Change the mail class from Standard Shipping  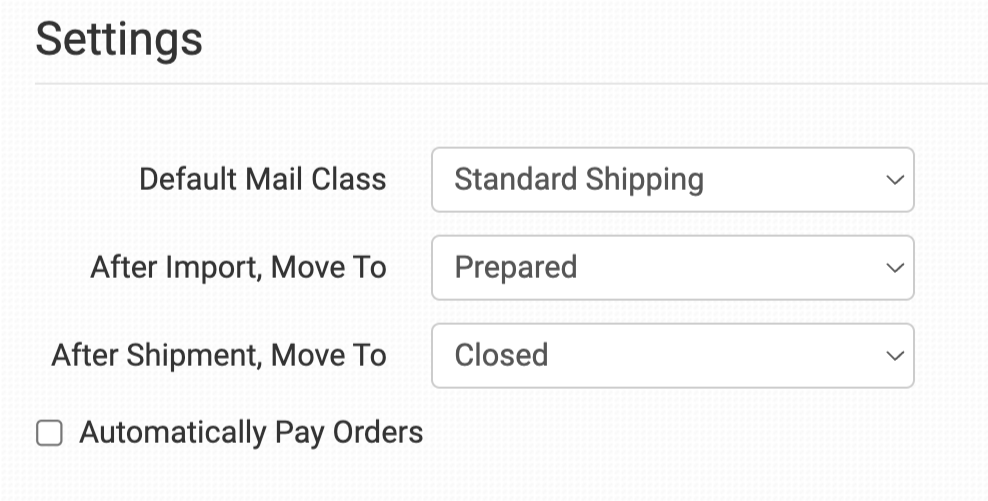672,180
